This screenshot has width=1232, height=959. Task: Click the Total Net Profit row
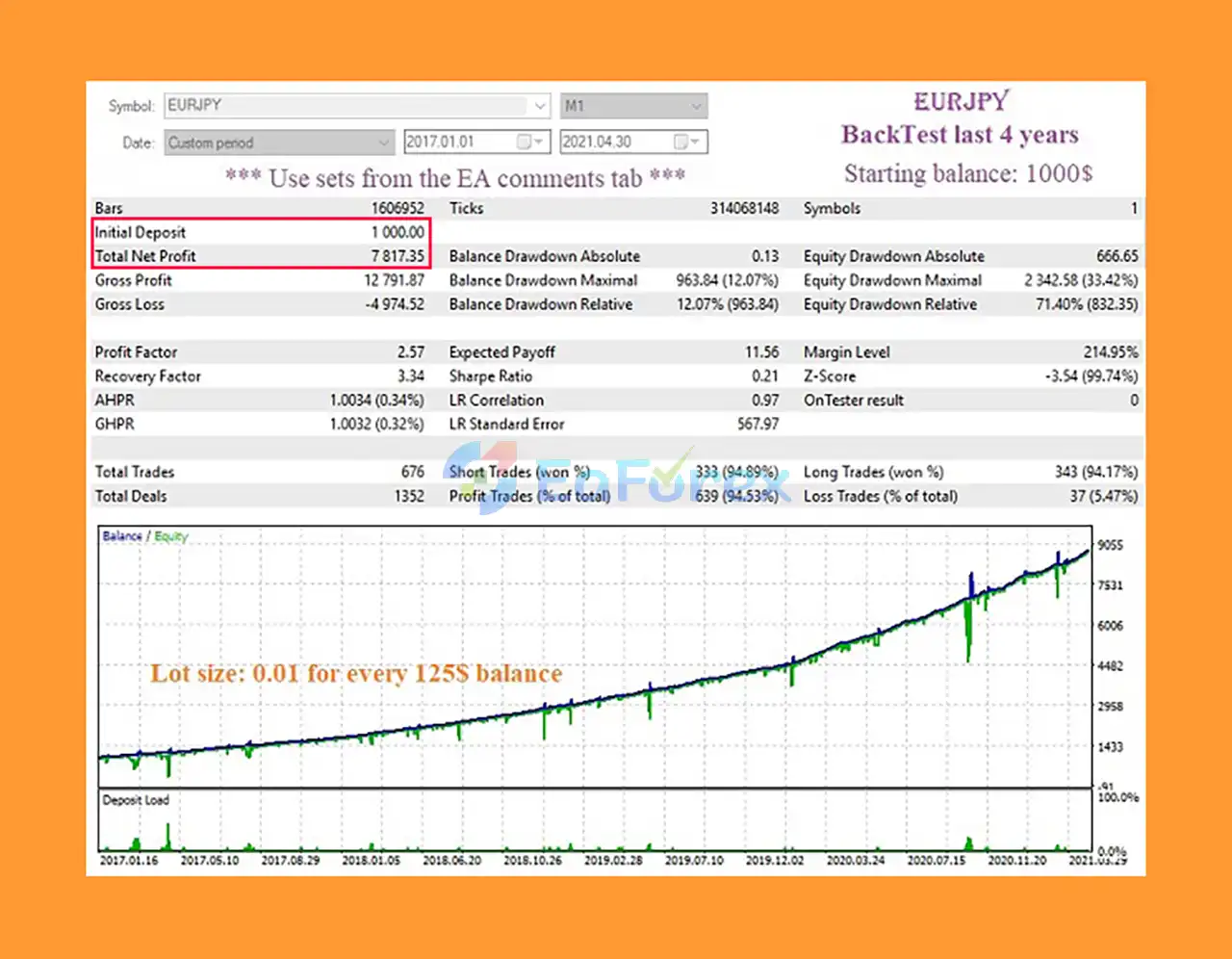point(260,256)
